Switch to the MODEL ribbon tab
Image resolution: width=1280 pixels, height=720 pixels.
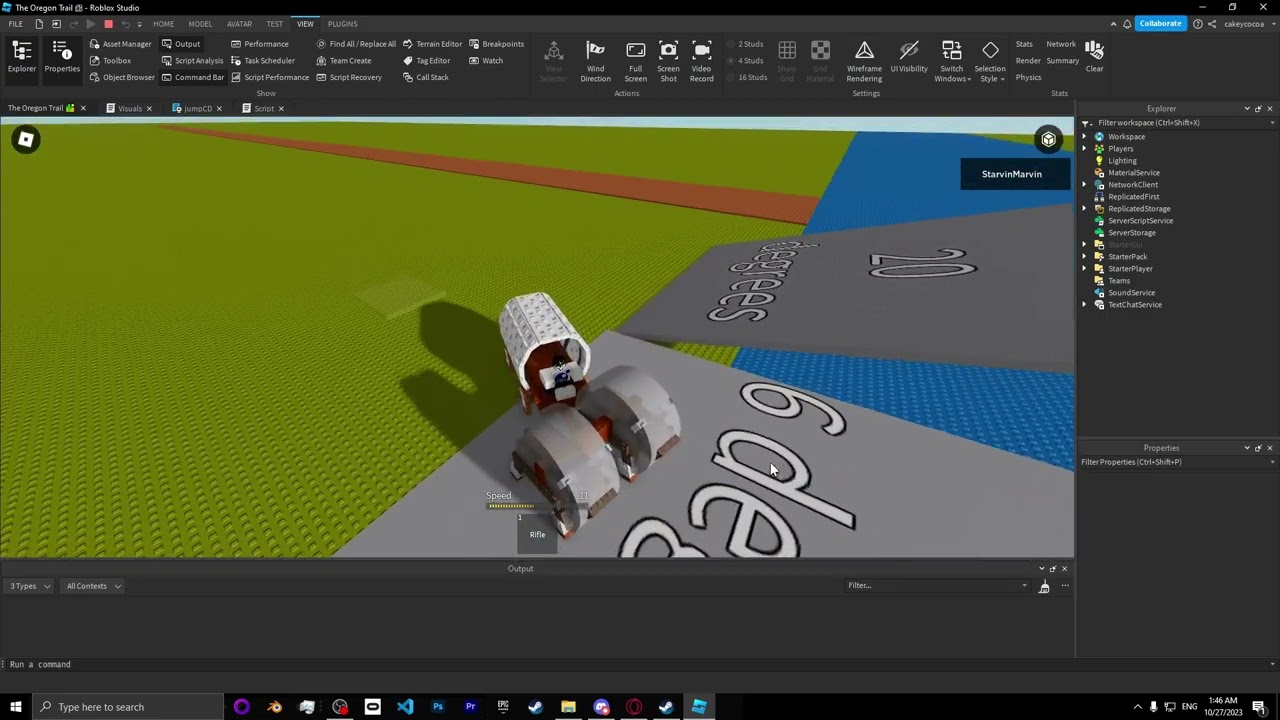coord(200,24)
